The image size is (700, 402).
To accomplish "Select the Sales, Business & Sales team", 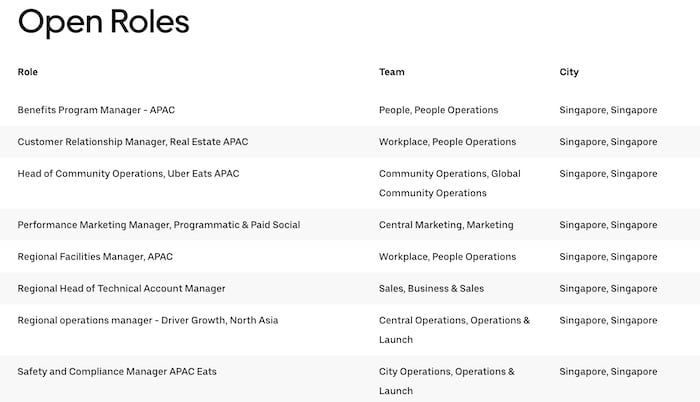I will 431,289.
